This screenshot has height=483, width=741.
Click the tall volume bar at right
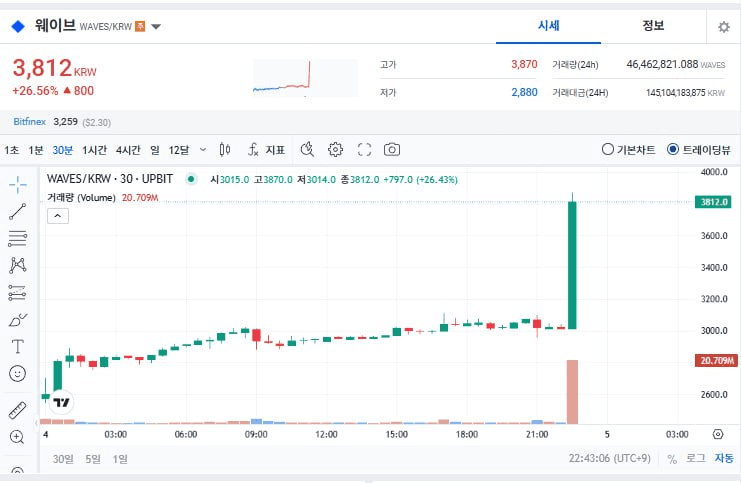pos(572,392)
